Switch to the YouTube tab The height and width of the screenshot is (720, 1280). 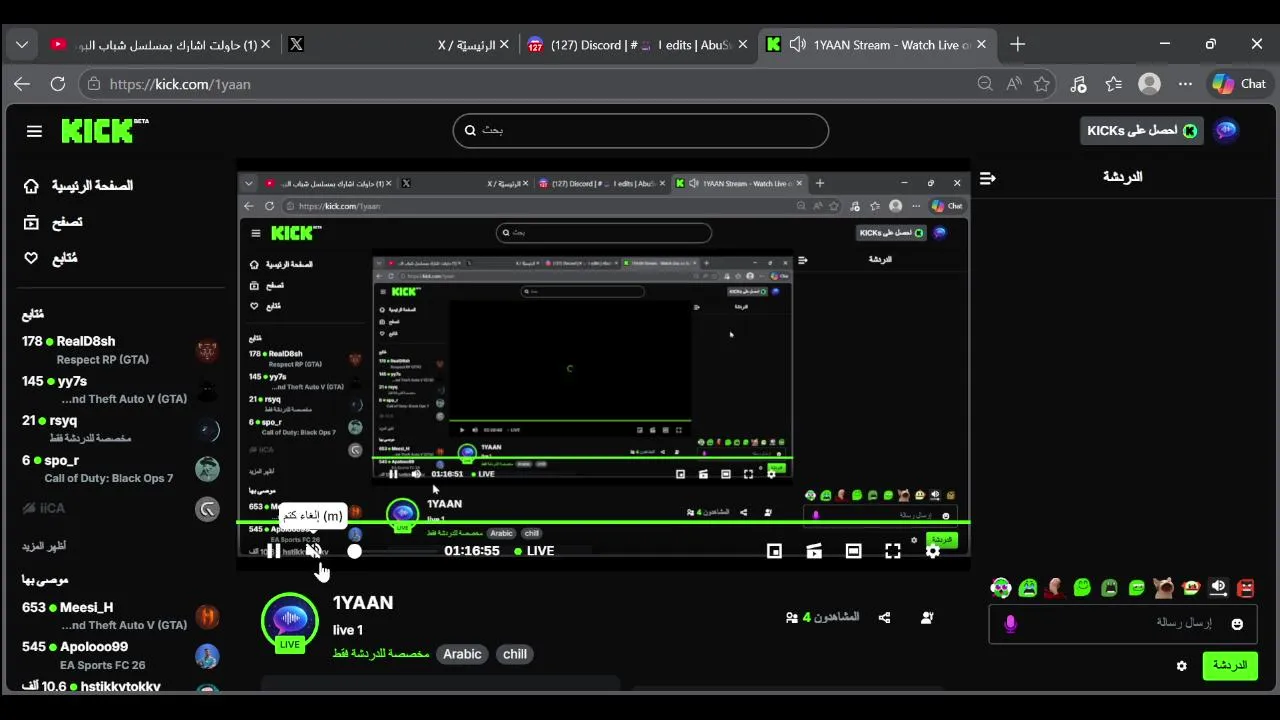(158, 45)
